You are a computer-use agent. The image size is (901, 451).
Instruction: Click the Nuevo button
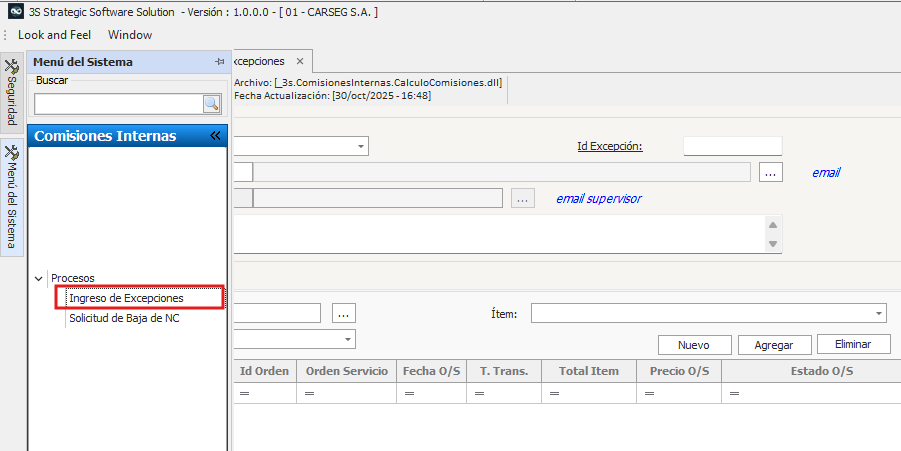coord(693,344)
